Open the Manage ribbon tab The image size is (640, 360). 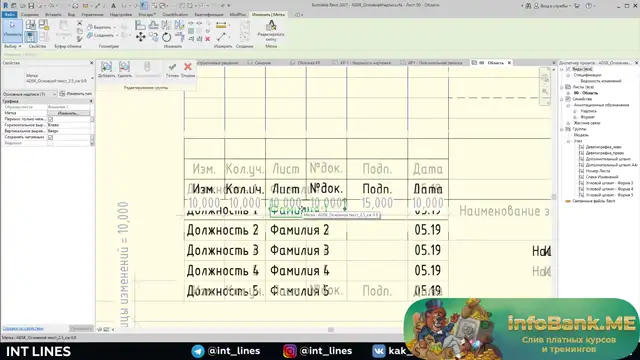pyautogui.click(x=92, y=15)
